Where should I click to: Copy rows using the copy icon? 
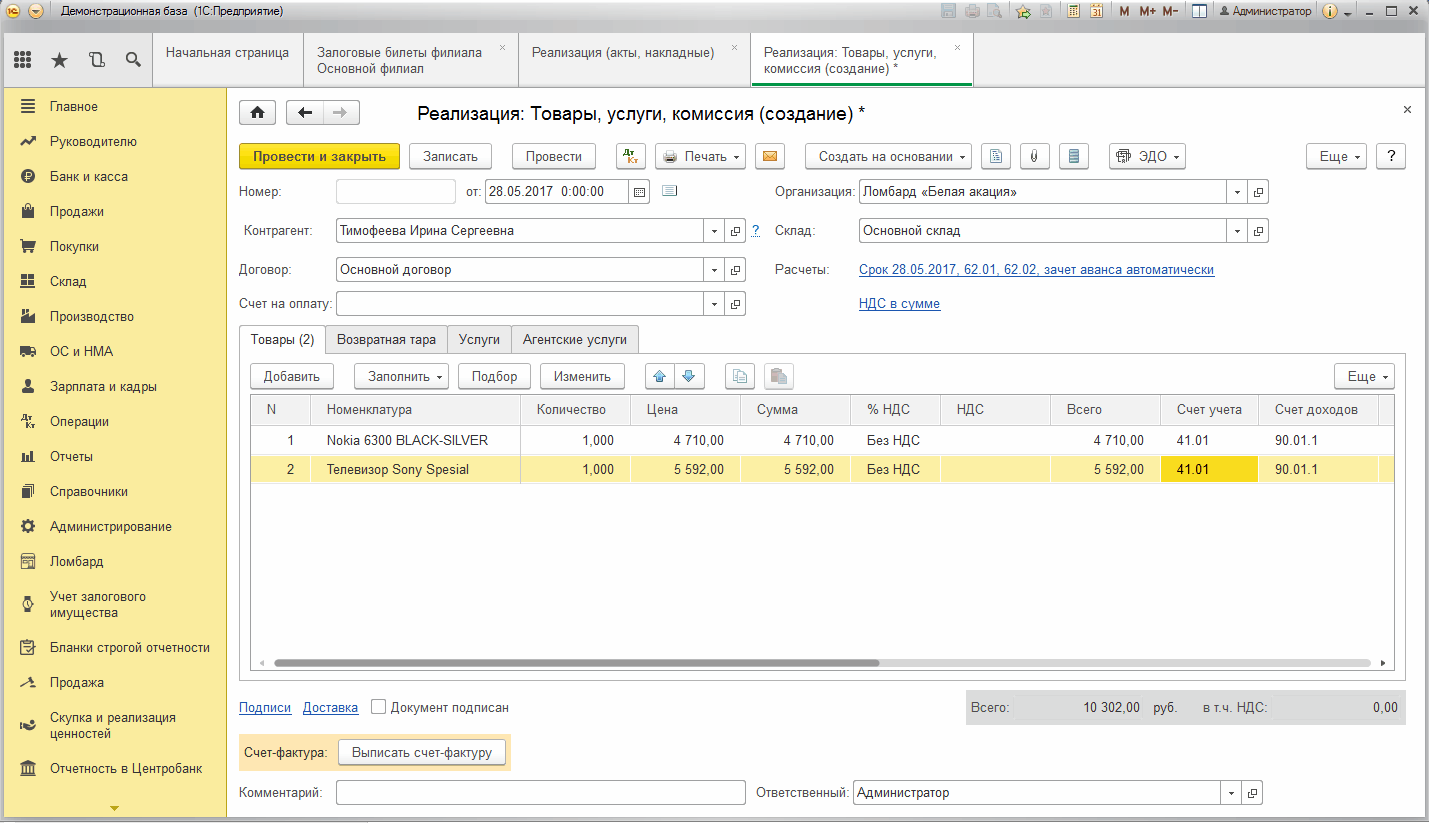[x=740, y=376]
